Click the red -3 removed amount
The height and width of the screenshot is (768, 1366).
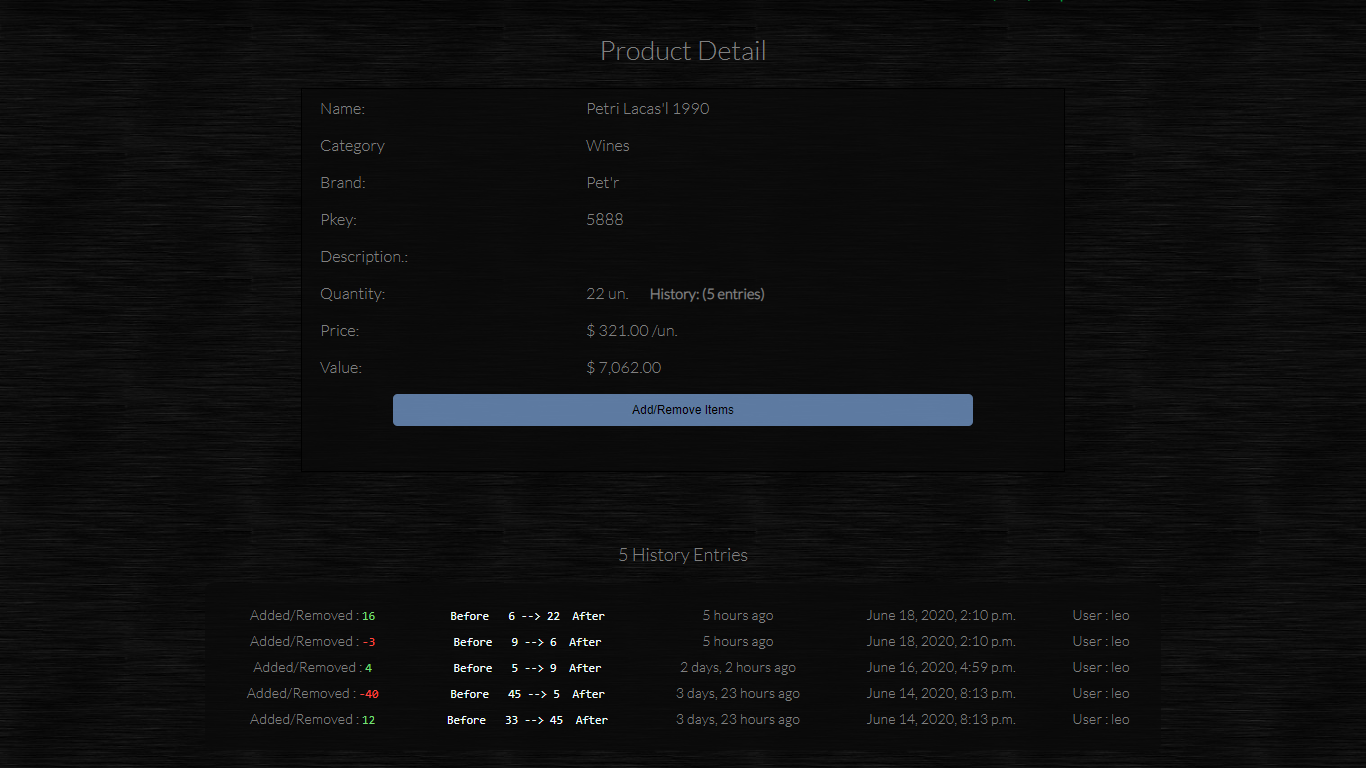369,642
